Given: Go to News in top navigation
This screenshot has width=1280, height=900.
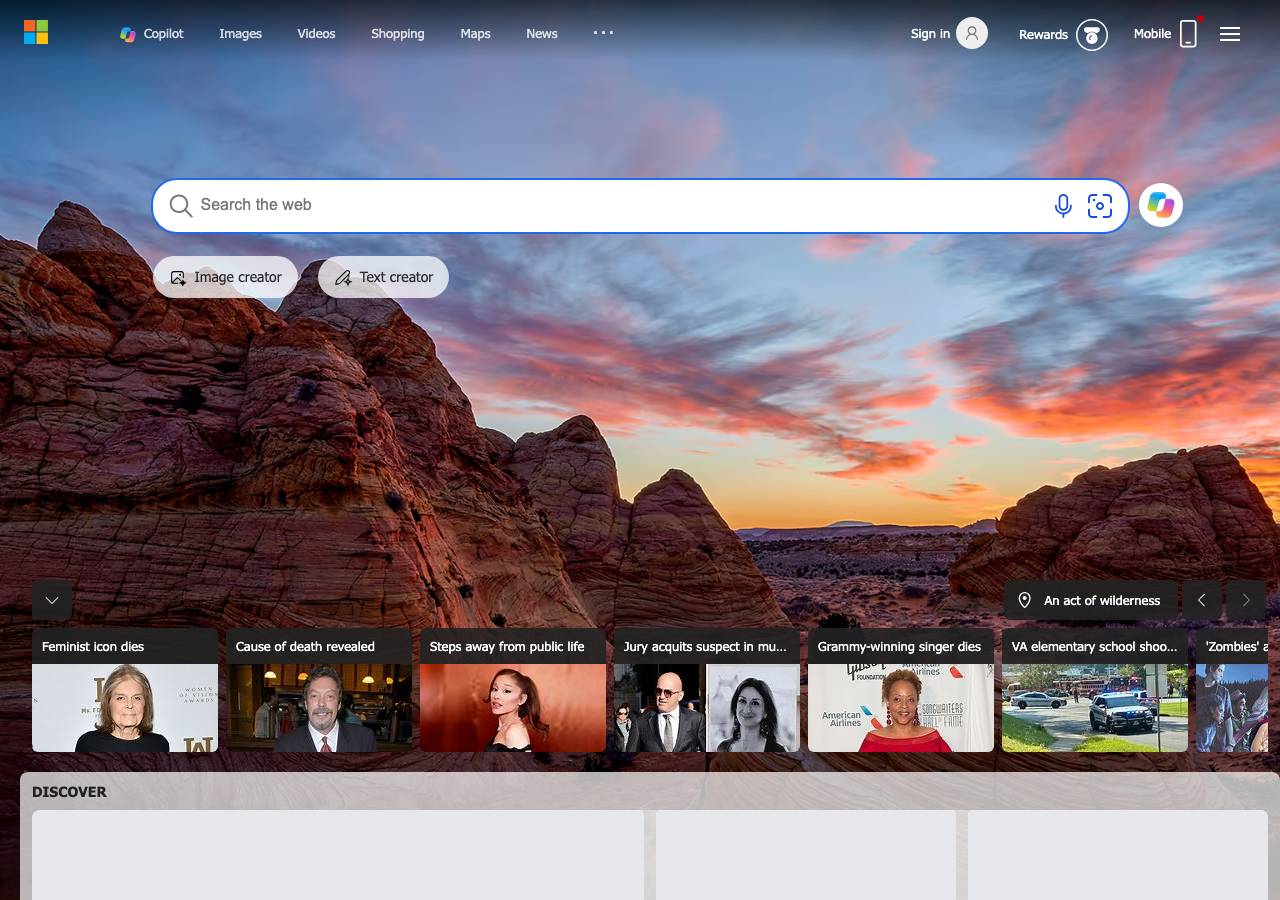Looking at the screenshot, I should pos(542,34).
